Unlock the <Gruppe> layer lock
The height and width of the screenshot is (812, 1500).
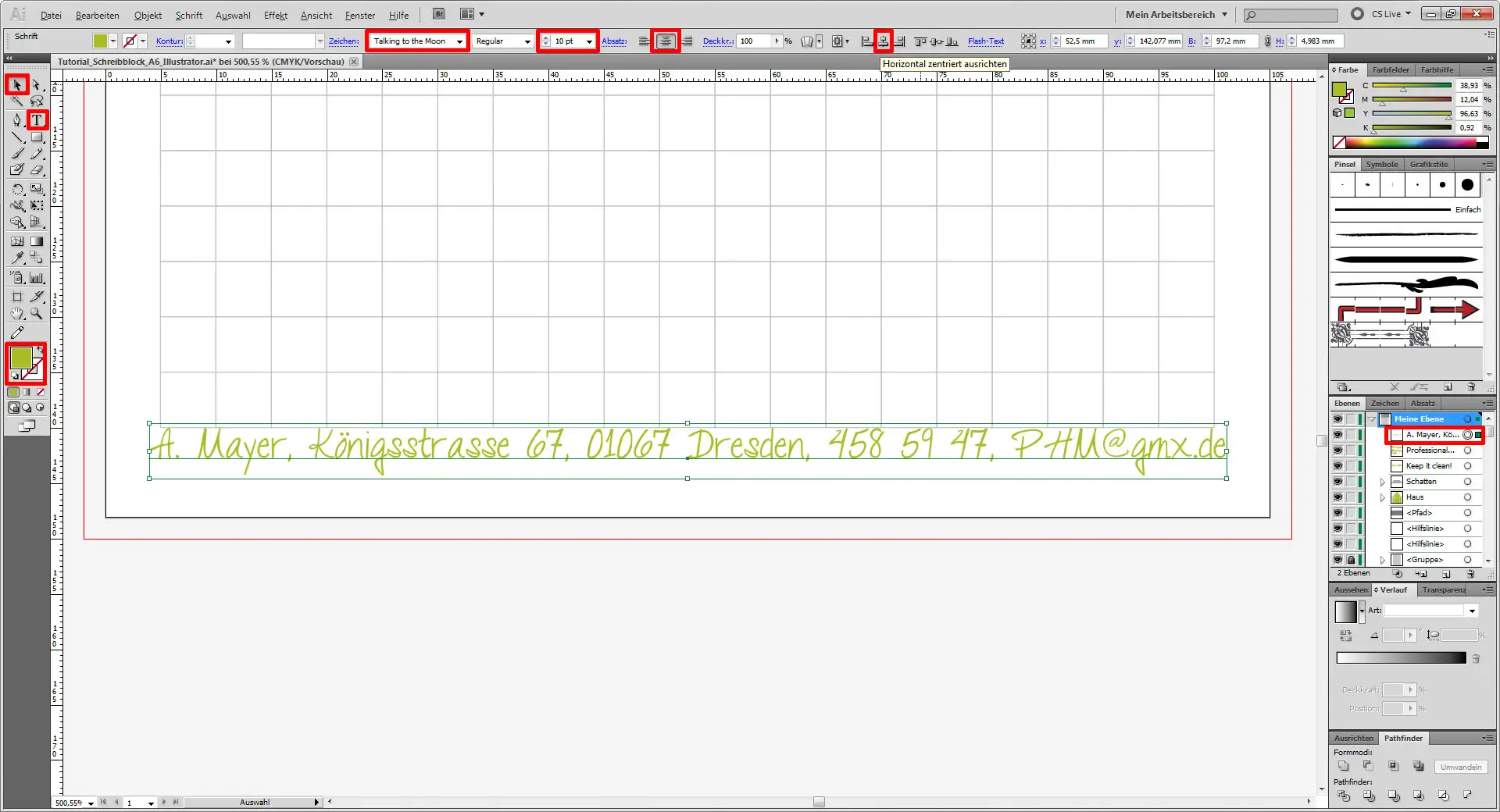pyautogui.click(x=1351, y=560)
